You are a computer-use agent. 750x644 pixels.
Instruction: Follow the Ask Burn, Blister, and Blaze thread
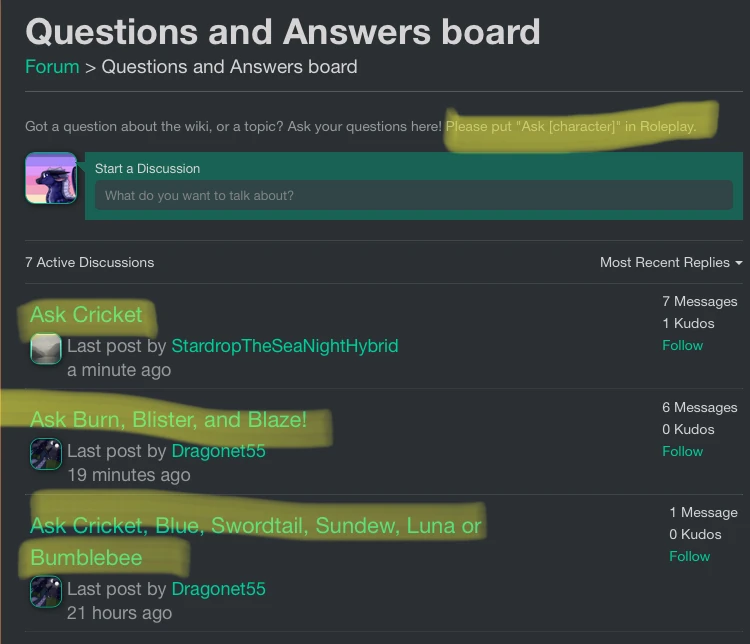[x=682, y=451]
